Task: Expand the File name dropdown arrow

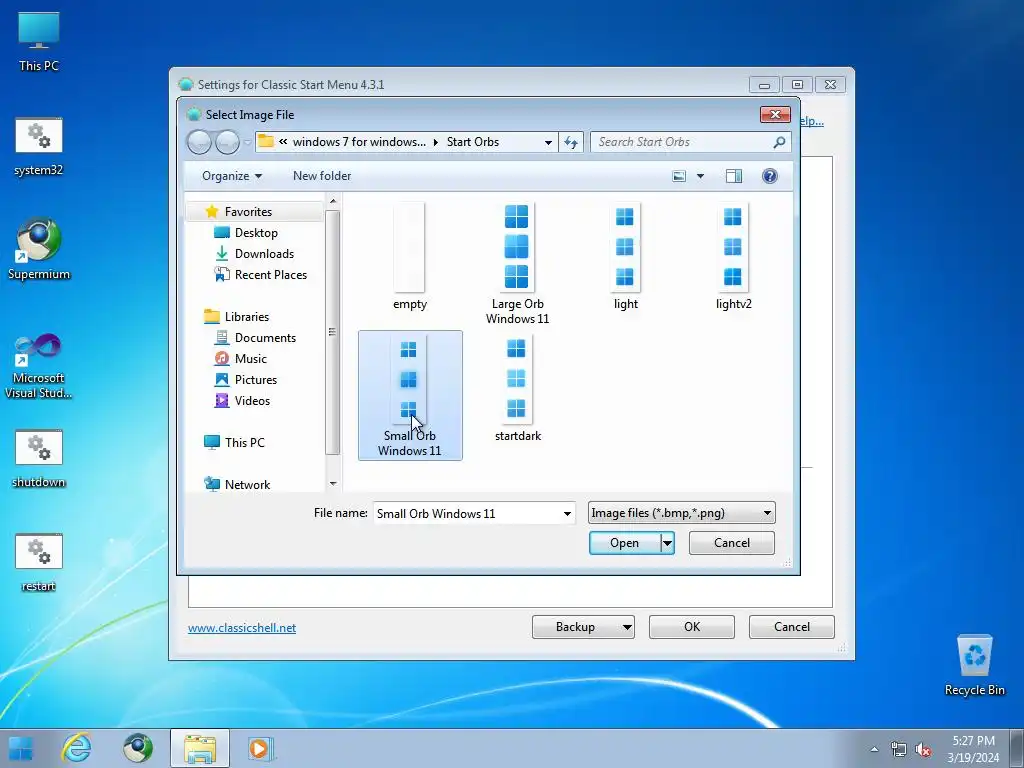Action: click(x=568, y=513)
